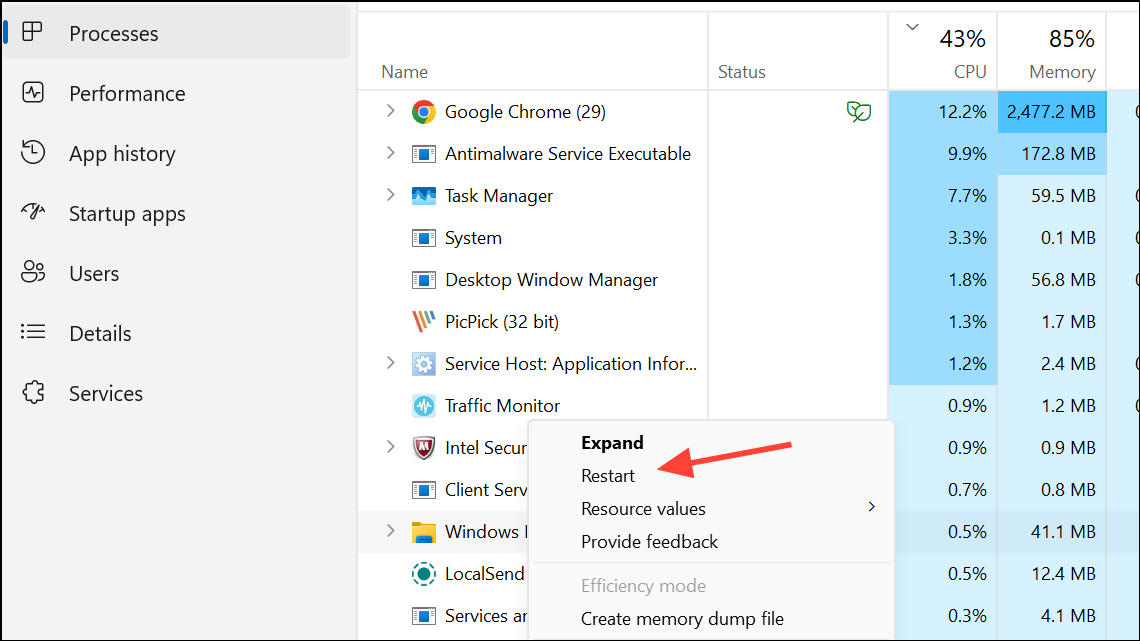Click Chrome's efficiency mode leaf icon
Viewport: 1140px width, 641px height.
[859, 112]
